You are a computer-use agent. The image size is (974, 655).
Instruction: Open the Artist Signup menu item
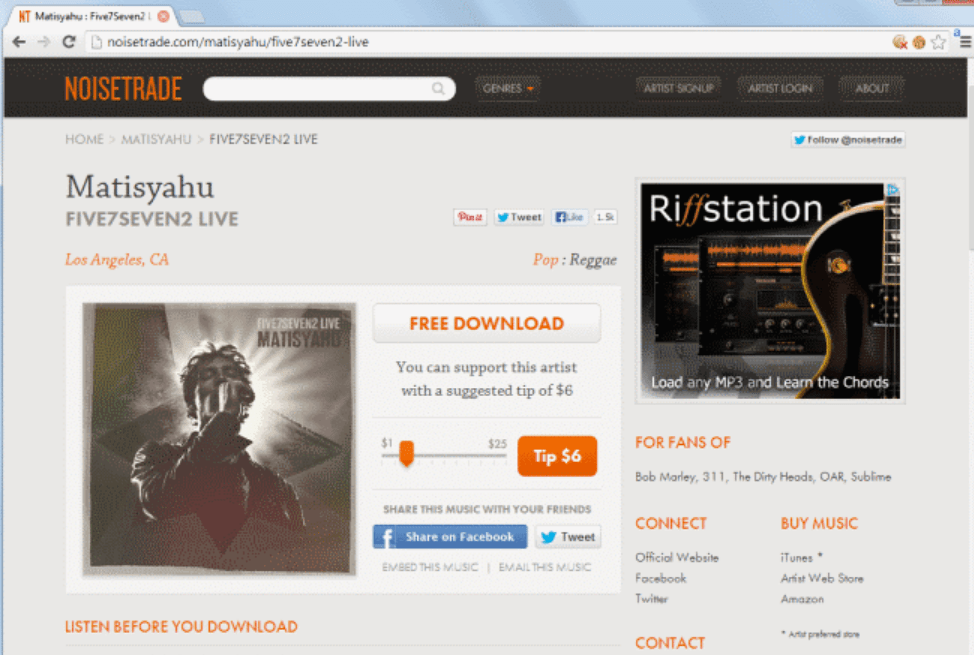coord(678,89)
